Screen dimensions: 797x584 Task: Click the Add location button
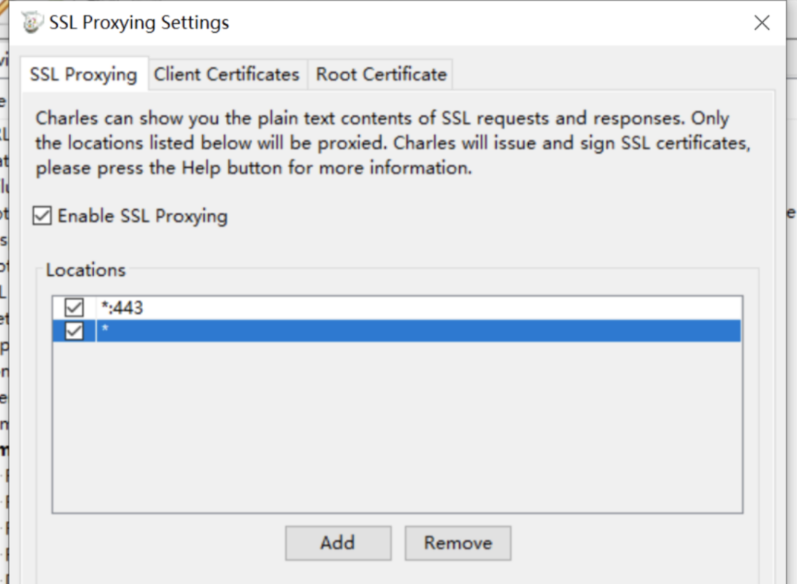pyautogui.click(x=338, y=543)
